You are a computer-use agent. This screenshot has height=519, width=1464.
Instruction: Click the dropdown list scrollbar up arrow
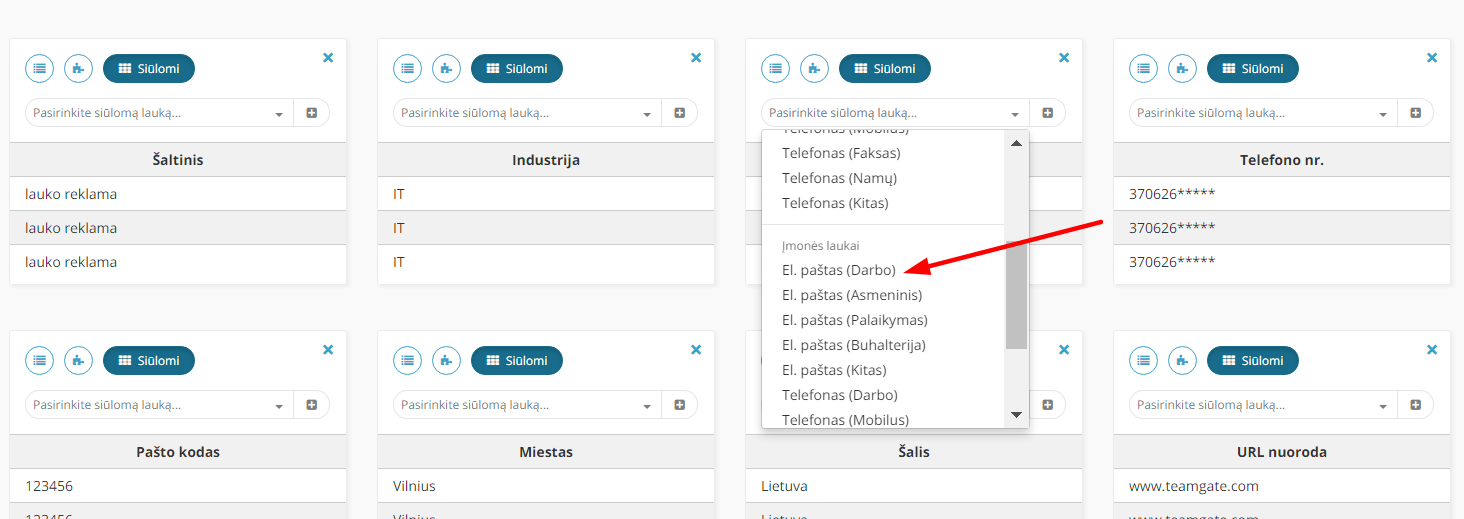coord(1016,143)
